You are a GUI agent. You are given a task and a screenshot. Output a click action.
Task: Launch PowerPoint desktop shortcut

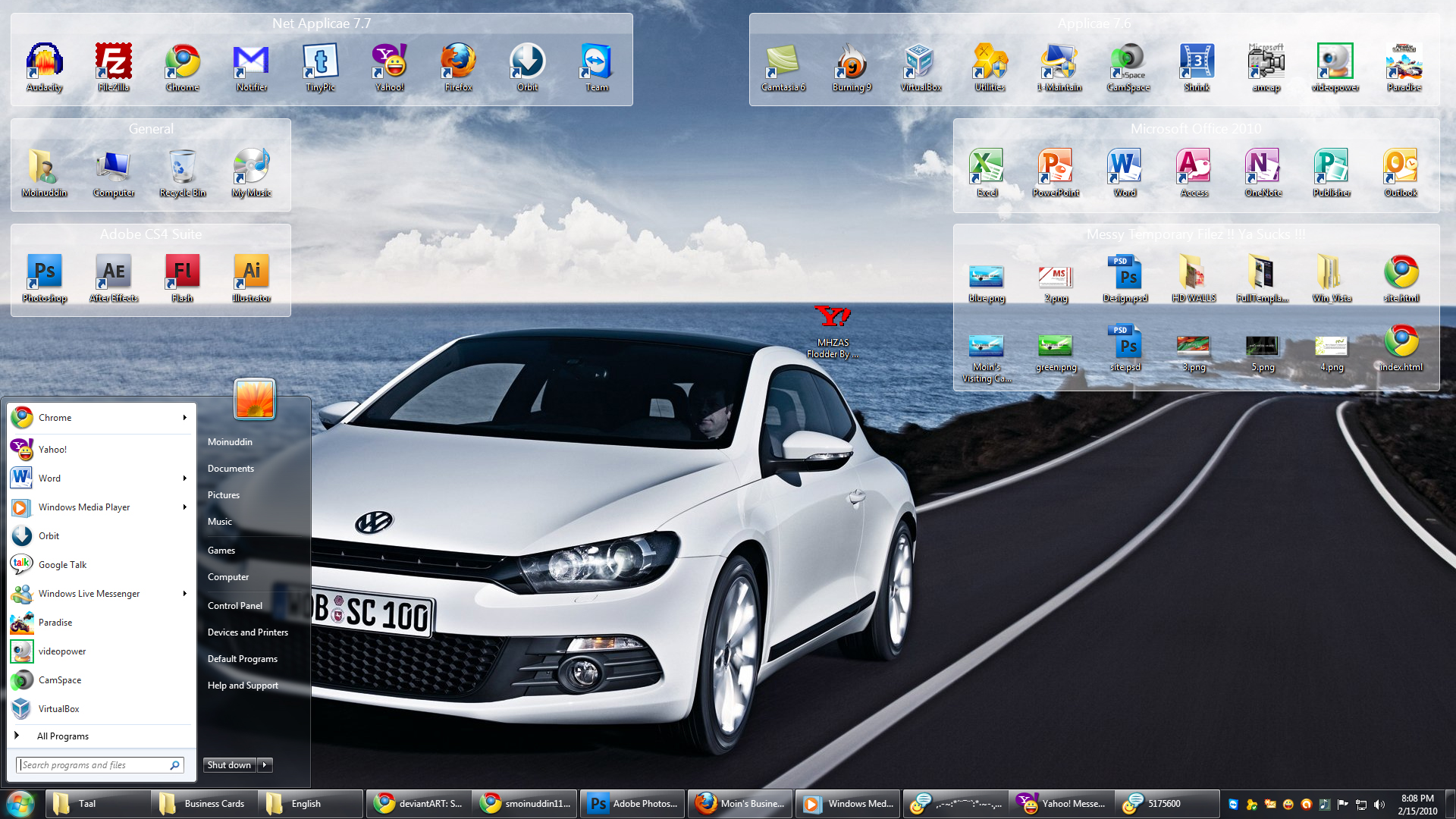tap(1056, 173)
